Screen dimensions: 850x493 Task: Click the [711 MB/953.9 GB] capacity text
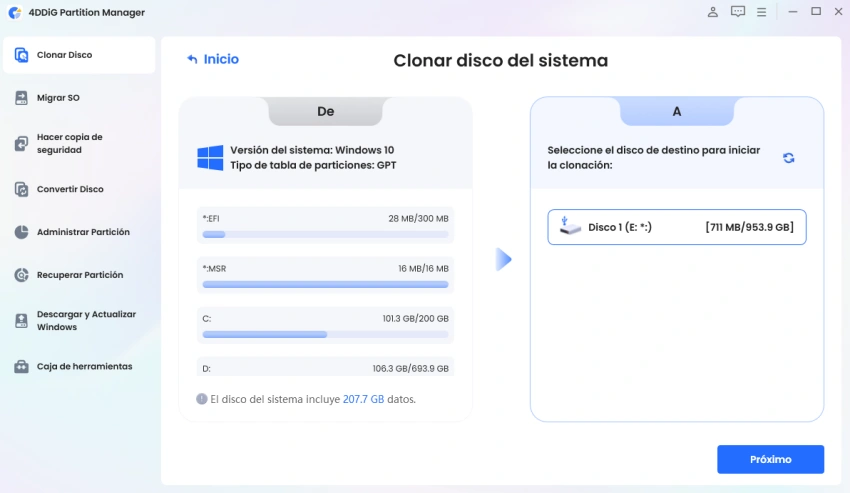[749, 227]
